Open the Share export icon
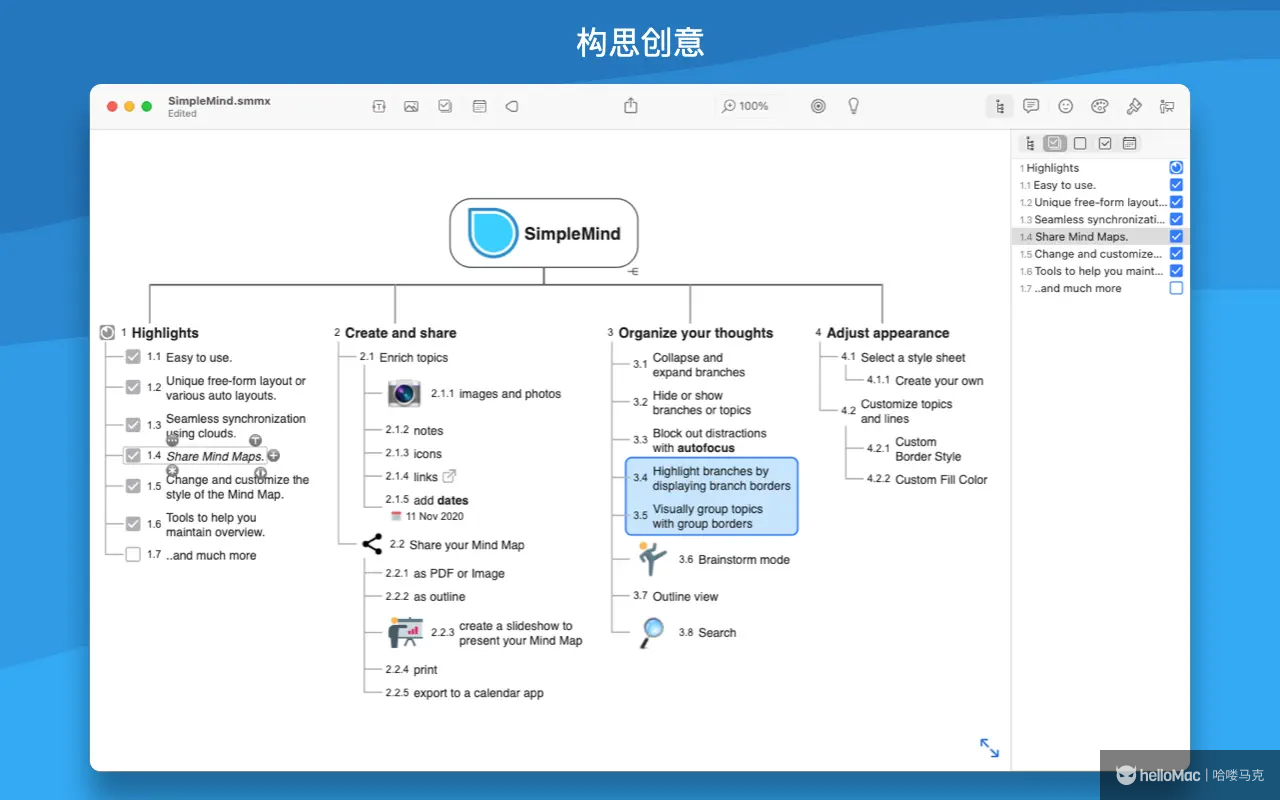The image size is (1280, 800). tap(631, 105)
